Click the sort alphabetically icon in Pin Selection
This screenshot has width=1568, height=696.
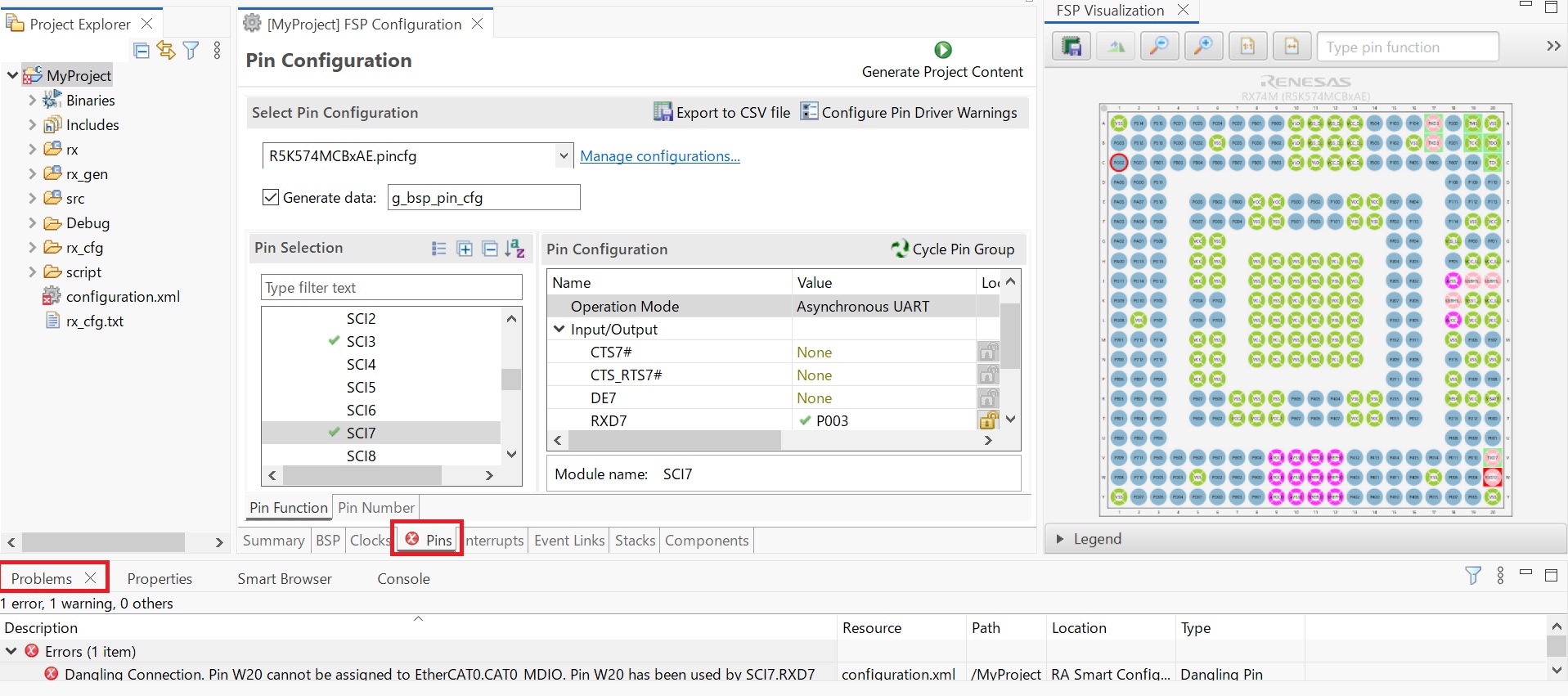point(514,249)
